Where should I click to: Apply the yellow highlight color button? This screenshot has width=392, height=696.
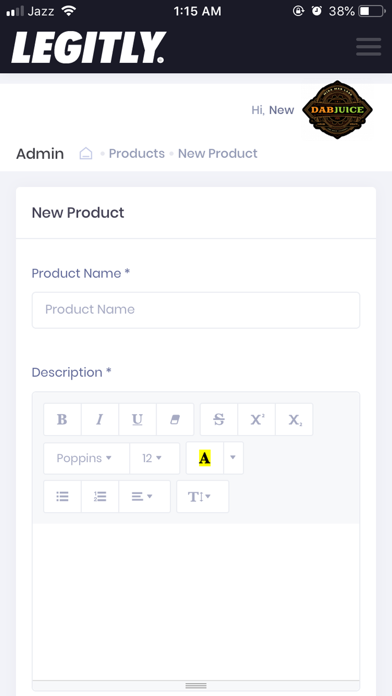[205, 458]
